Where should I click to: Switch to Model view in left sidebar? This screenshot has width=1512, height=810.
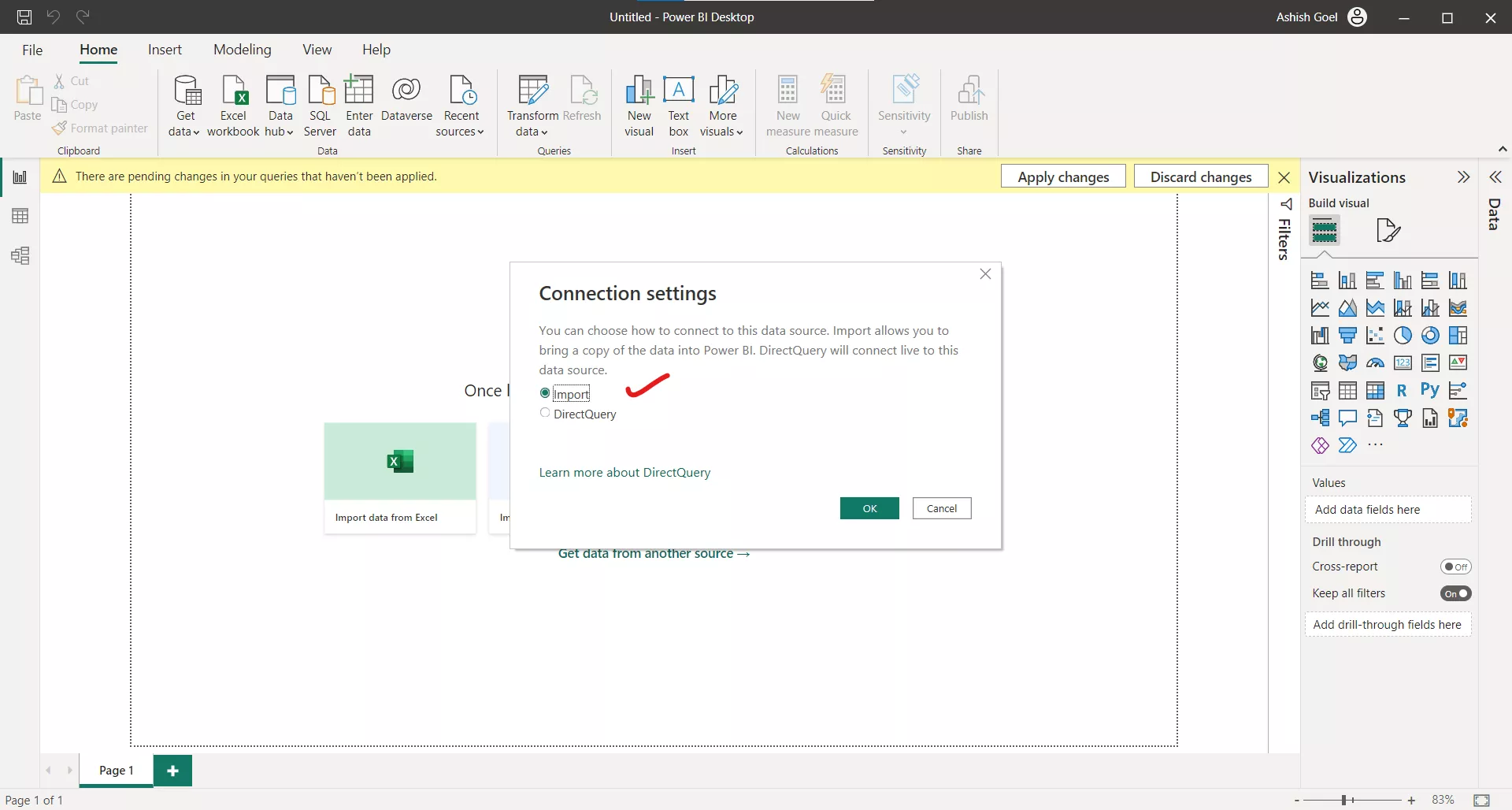pos(20,255)
